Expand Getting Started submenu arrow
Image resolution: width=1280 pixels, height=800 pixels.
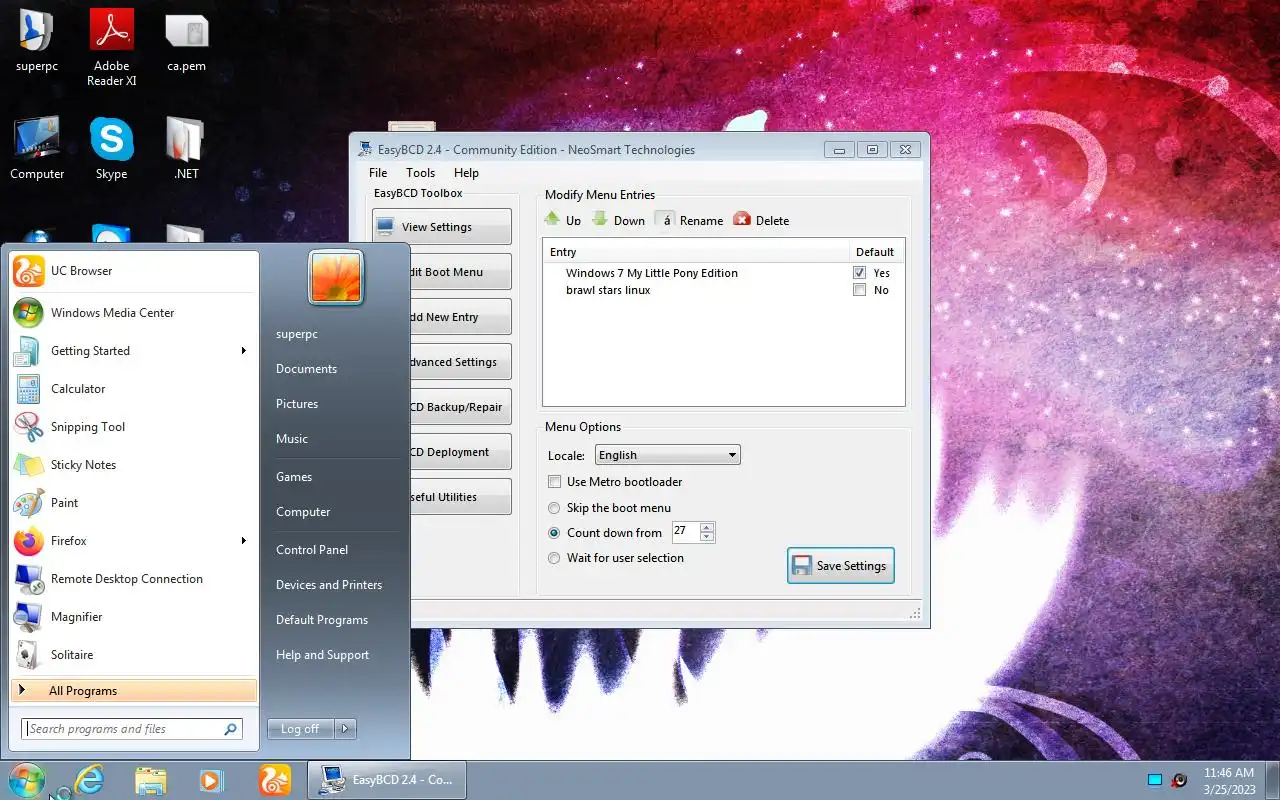[244, 351]
